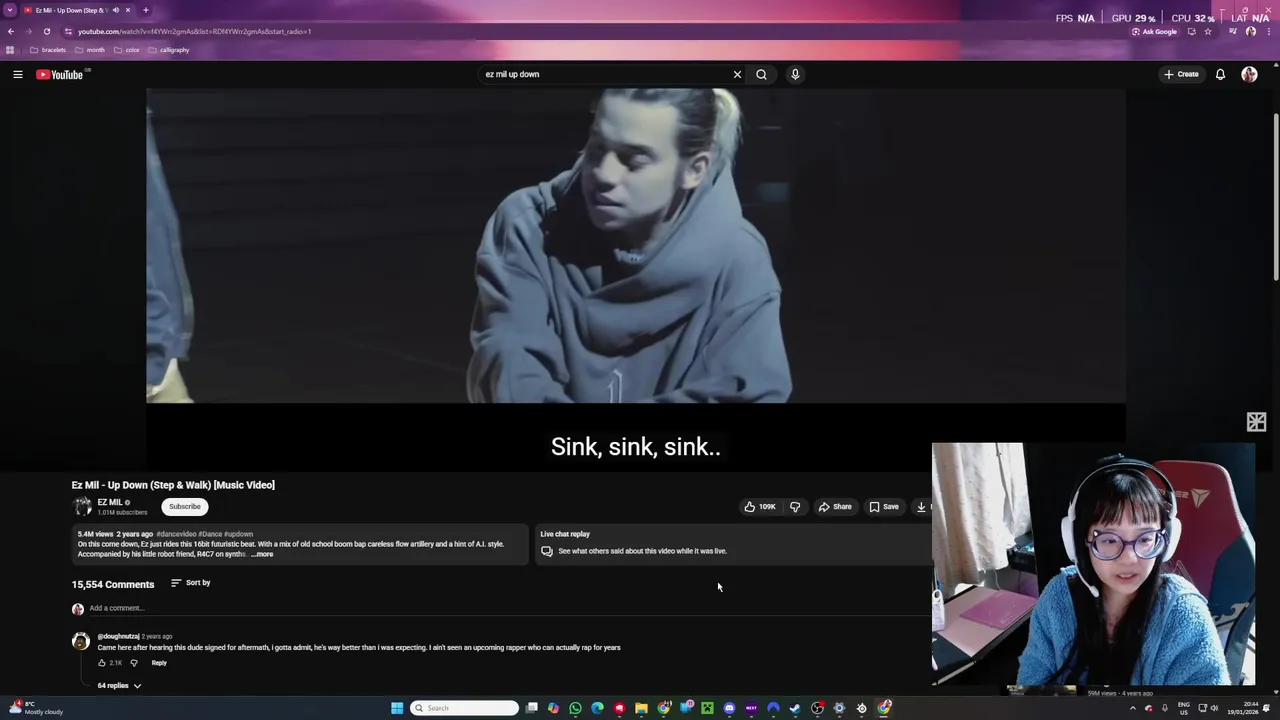Image resolution: width=1280 pixels, height=720 pixels.
Task: Open the color bookmark folder
Action: pyautogui.click(x=127, y=50)
